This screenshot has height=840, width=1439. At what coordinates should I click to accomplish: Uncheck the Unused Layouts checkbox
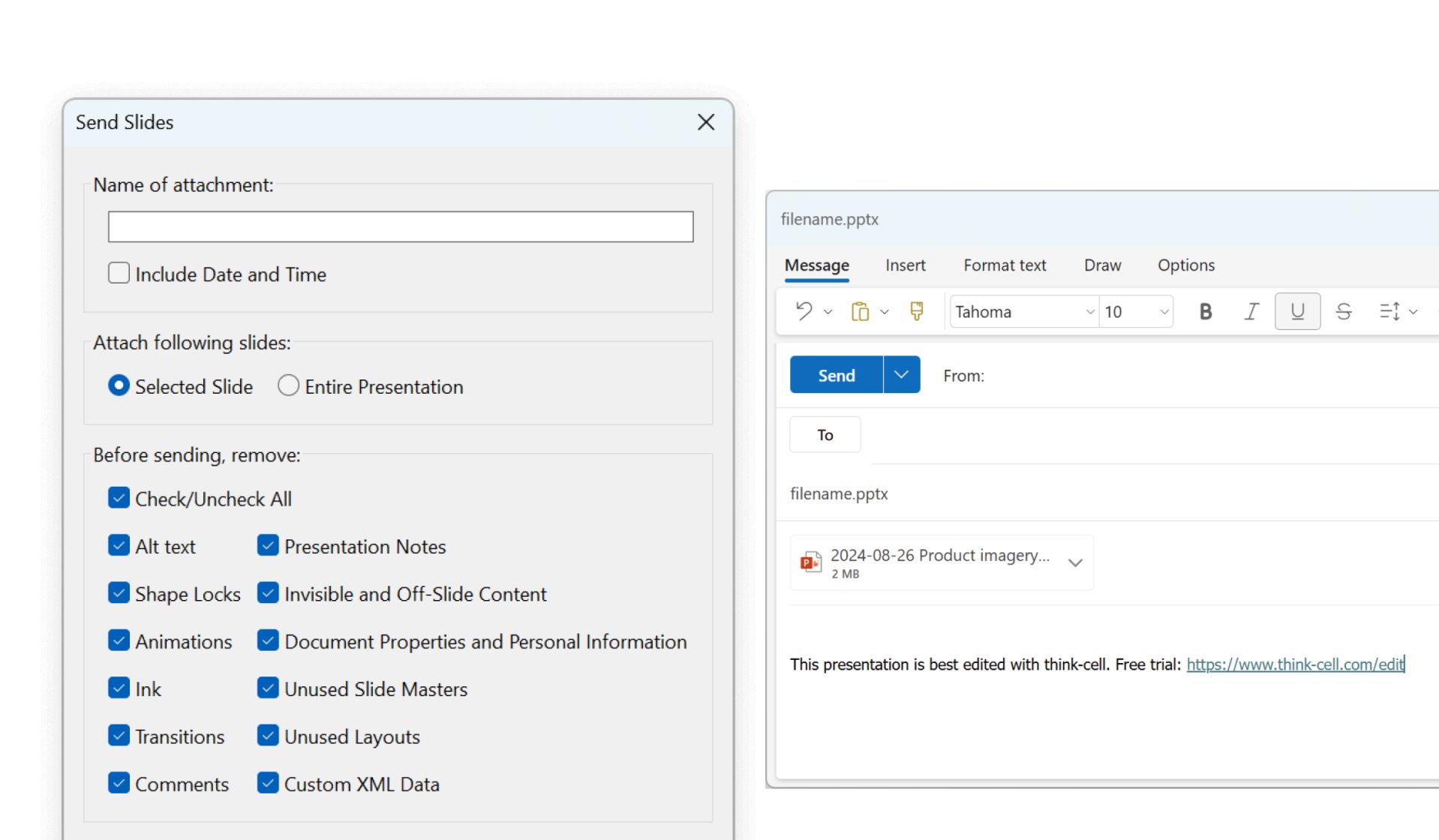(268, 736)
